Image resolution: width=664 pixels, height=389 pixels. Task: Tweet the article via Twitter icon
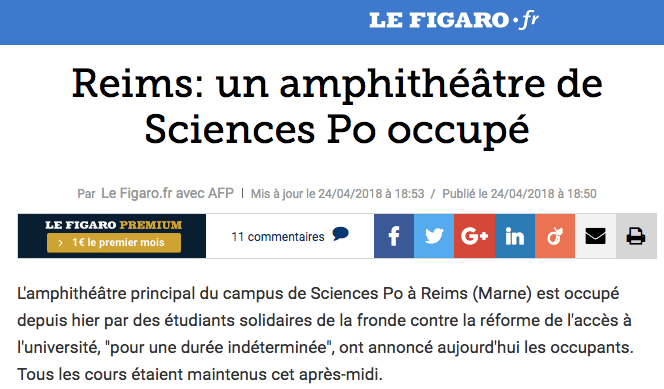(434, 236)
